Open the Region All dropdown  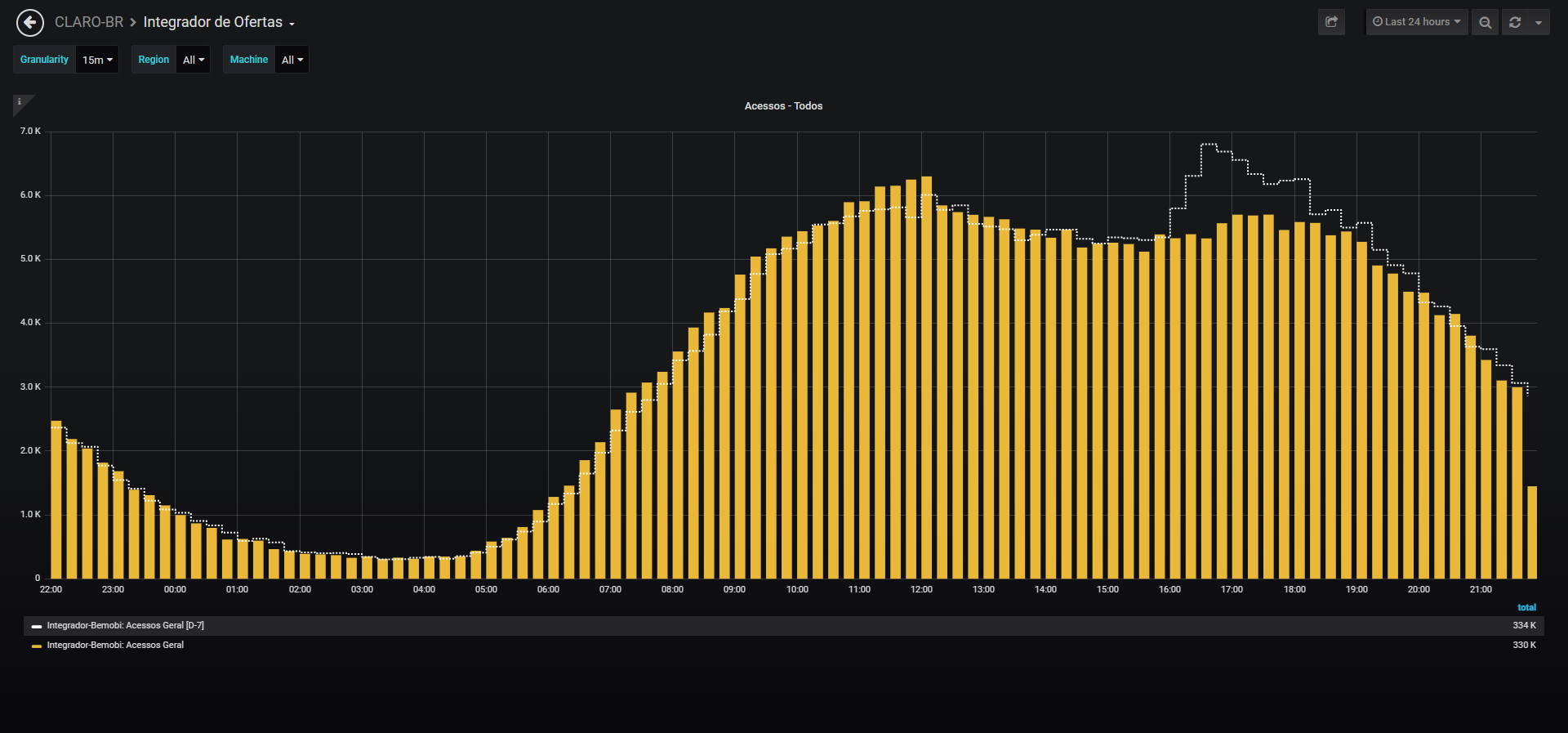[194, 60]
